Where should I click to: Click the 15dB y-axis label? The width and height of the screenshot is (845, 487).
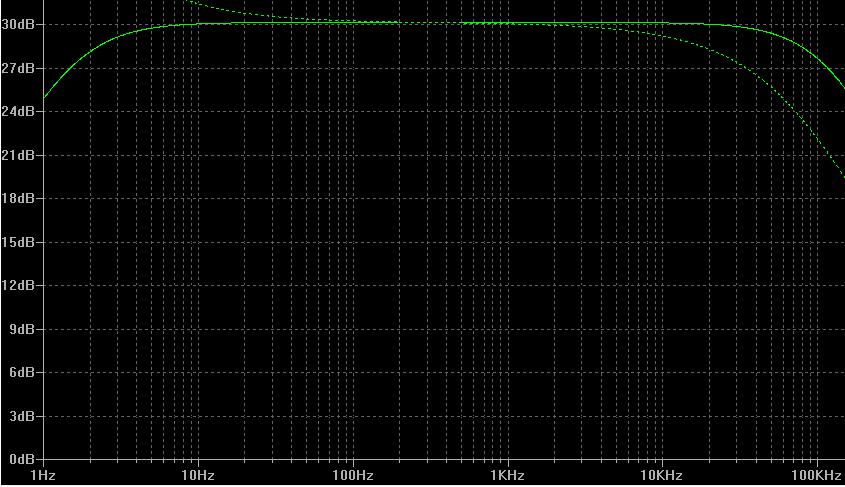(x=18, y=242)
